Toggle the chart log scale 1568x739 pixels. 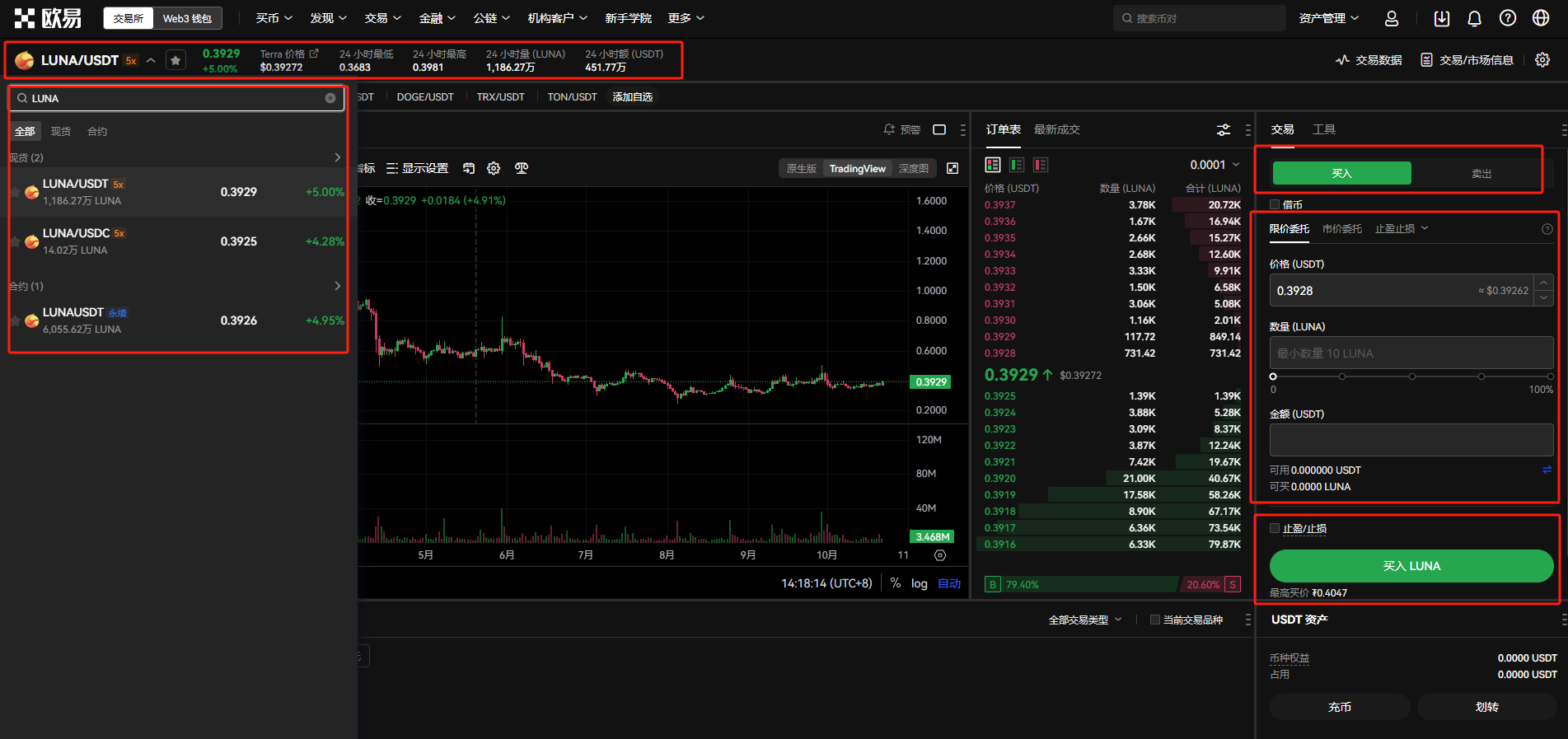(x=920, y=583)
